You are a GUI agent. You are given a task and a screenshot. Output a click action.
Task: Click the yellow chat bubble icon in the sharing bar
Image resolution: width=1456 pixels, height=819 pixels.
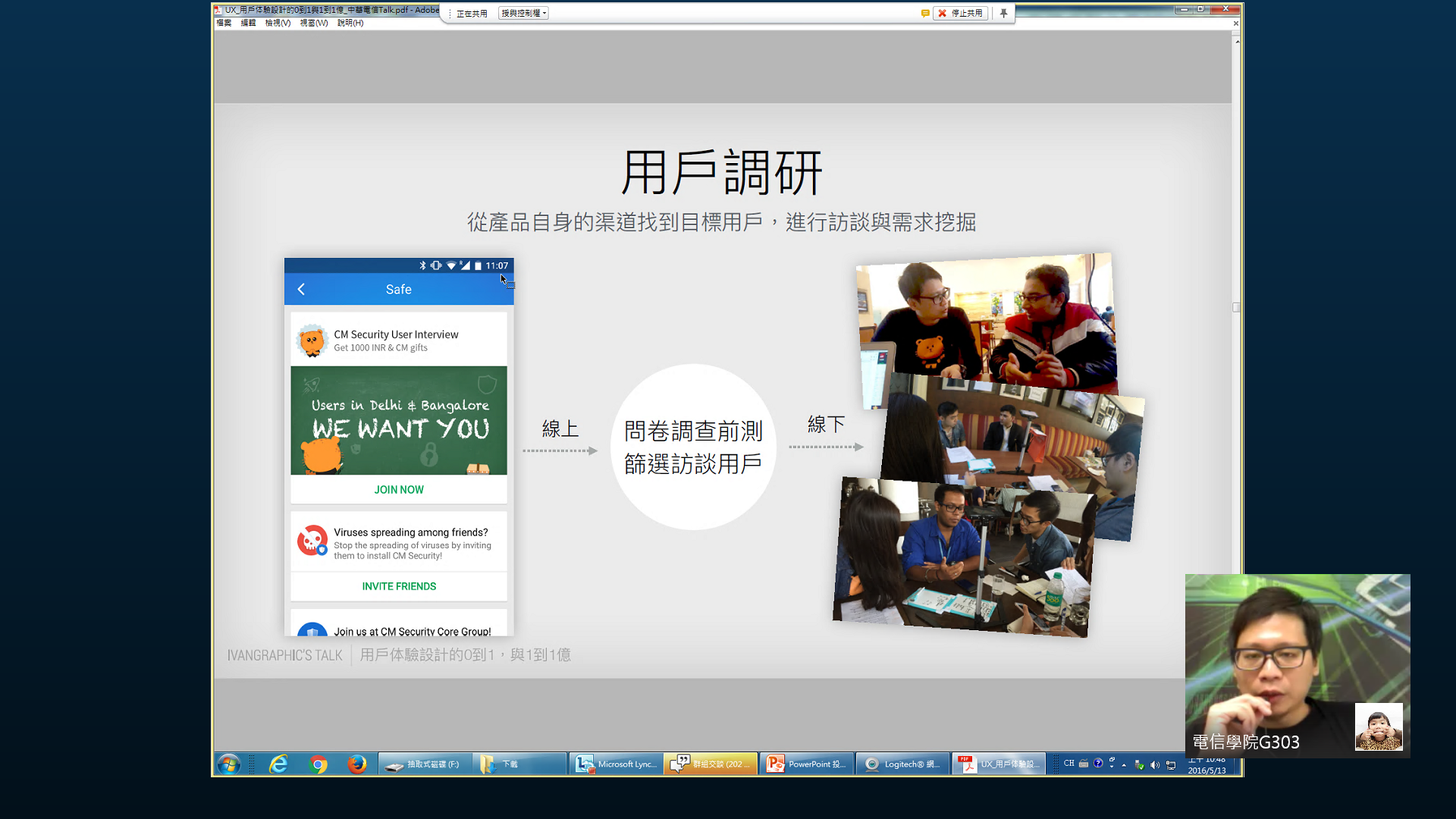(x=925, y=13)
